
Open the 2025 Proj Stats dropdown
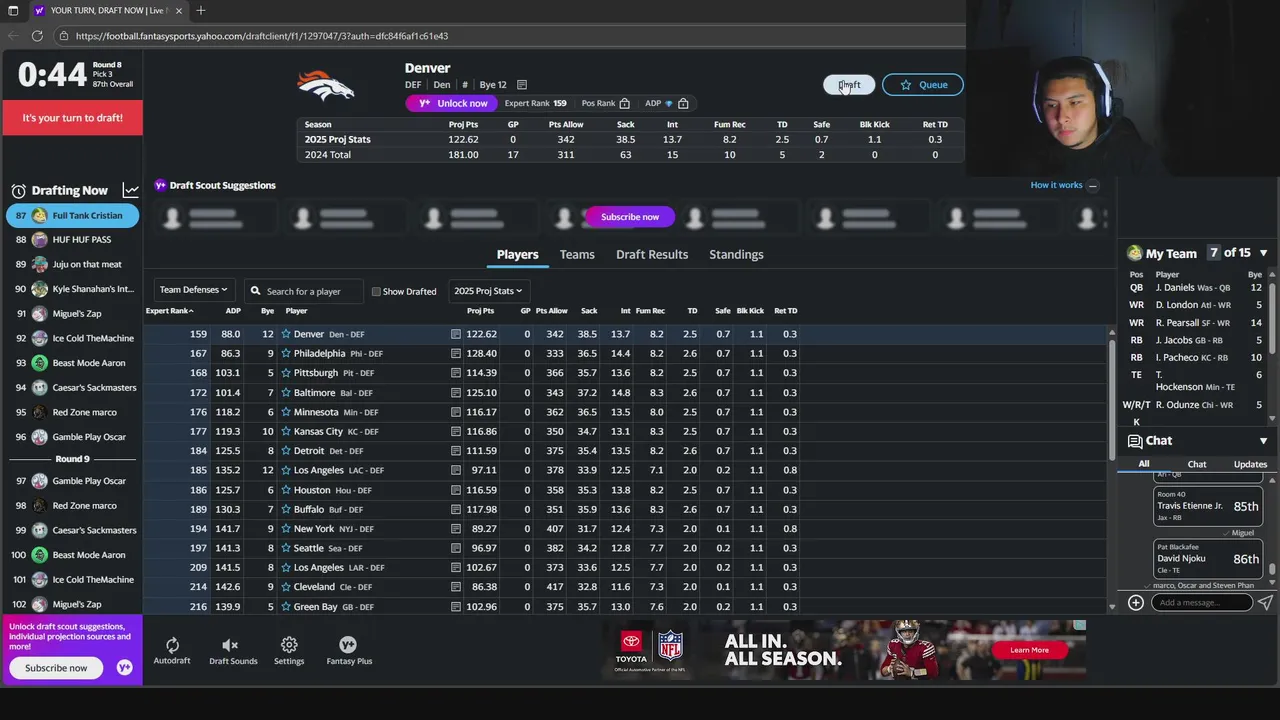click(x=488, y=290)
